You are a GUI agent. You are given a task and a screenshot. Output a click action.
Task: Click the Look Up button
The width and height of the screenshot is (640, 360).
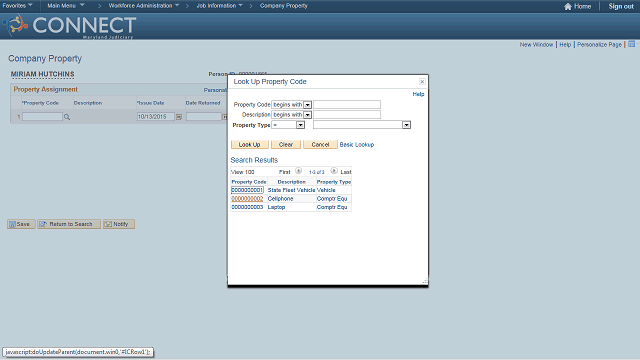pos(249,144)
